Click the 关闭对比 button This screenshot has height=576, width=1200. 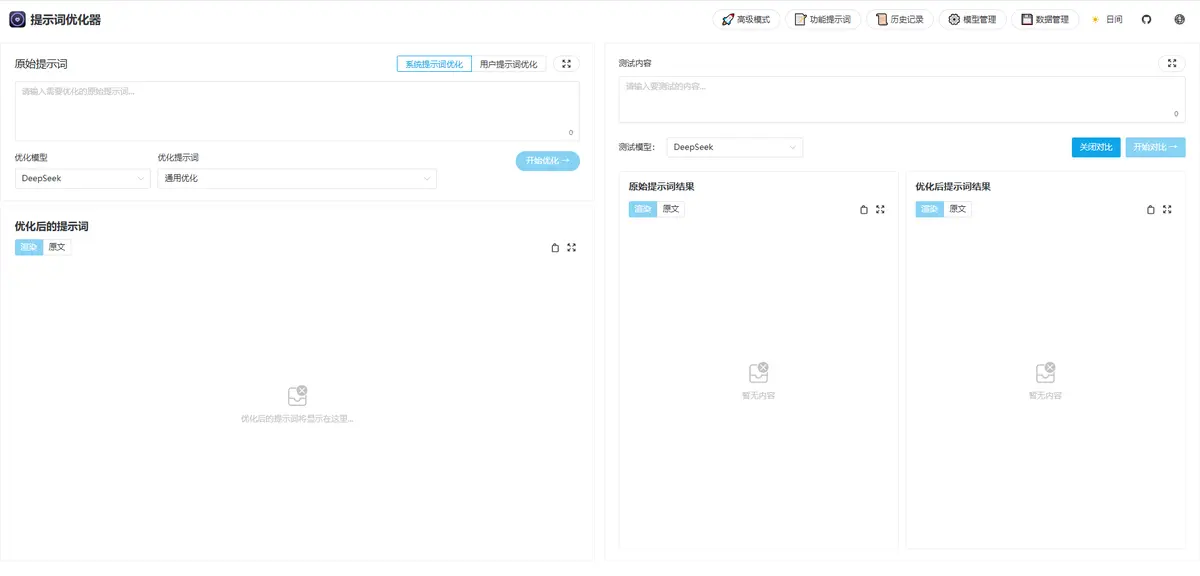1096,147
